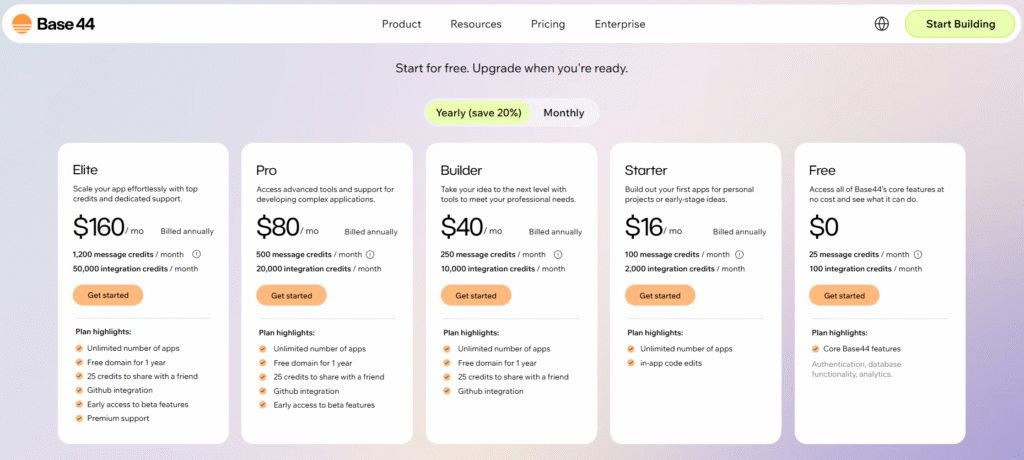Open the Resources menu

tap(476, 24)
